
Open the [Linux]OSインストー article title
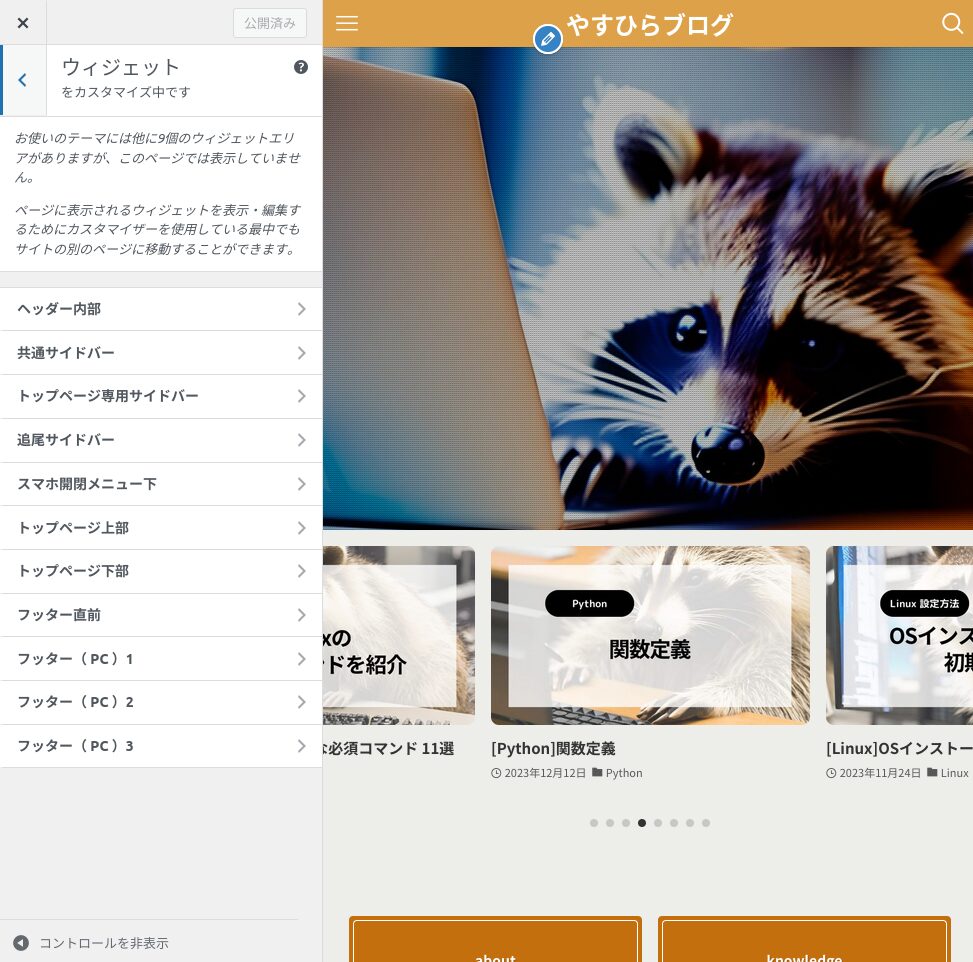pos(899,748)
